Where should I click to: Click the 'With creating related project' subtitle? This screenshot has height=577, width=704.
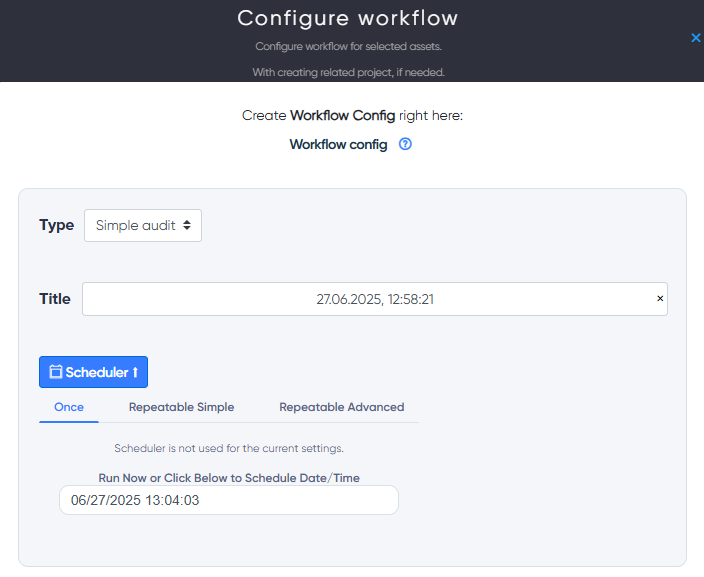[348, 72]
